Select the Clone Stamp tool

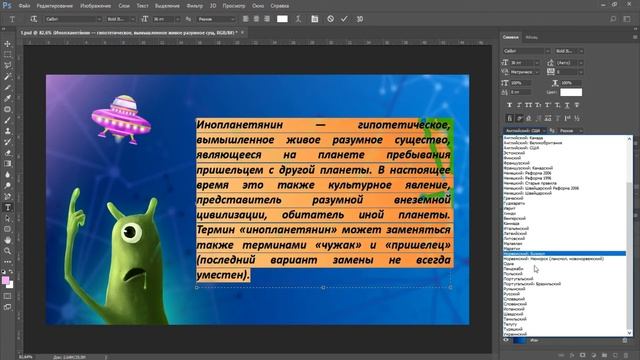[7, 131]
